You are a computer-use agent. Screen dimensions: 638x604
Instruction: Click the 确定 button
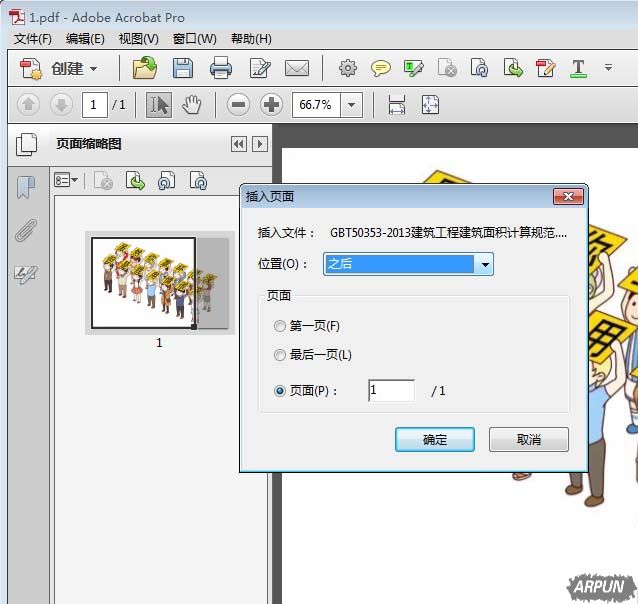click(435, 440)
